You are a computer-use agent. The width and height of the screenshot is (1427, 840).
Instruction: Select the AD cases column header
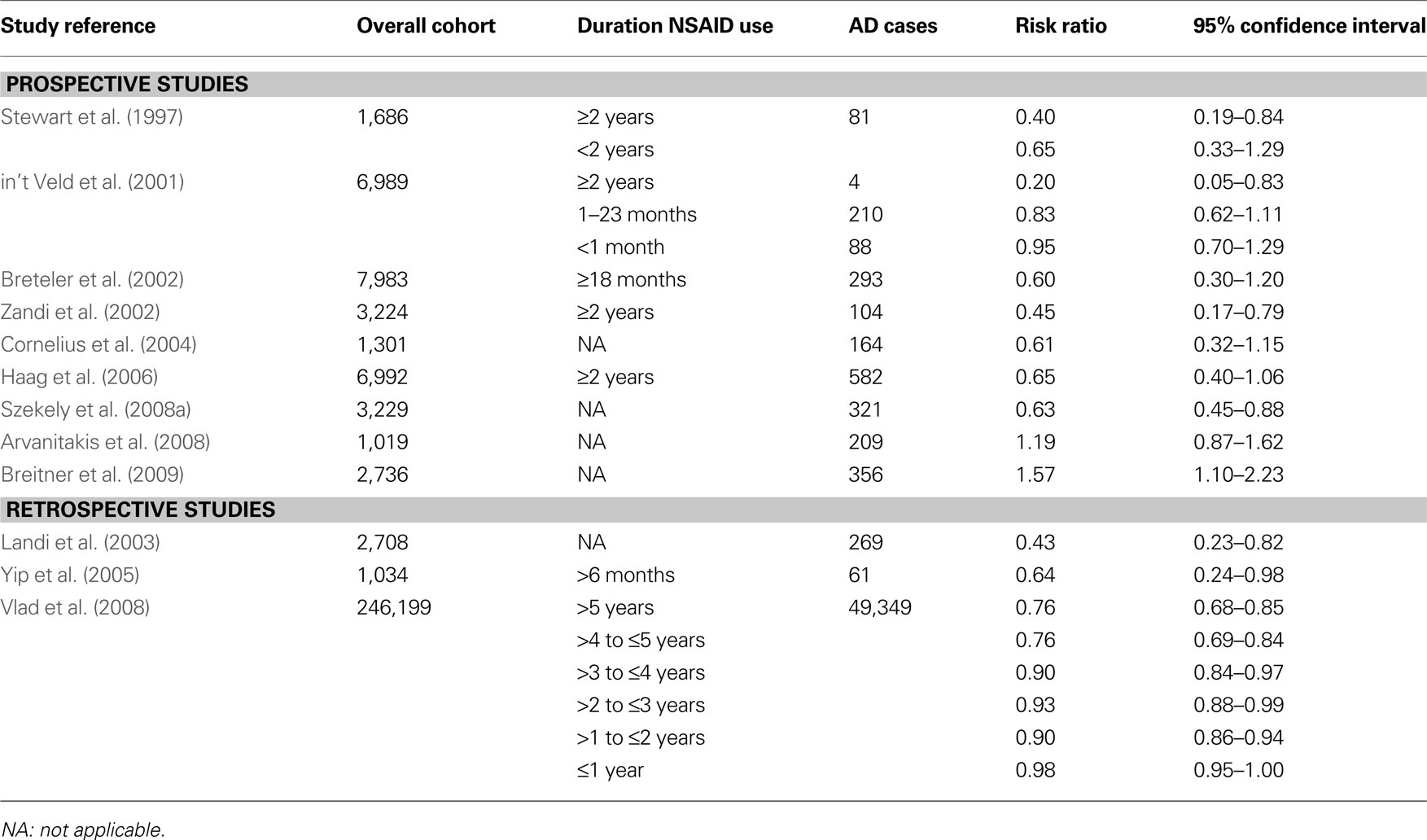893,26
